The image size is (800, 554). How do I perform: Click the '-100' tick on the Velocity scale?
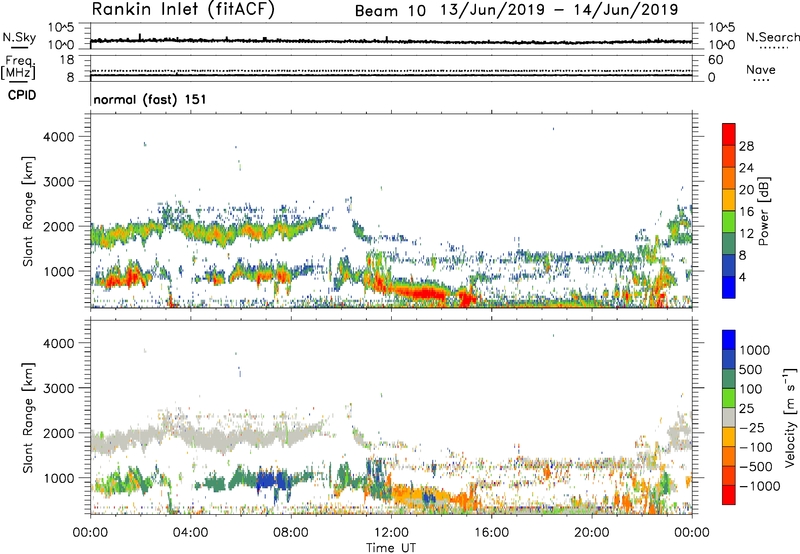point(755,447)
